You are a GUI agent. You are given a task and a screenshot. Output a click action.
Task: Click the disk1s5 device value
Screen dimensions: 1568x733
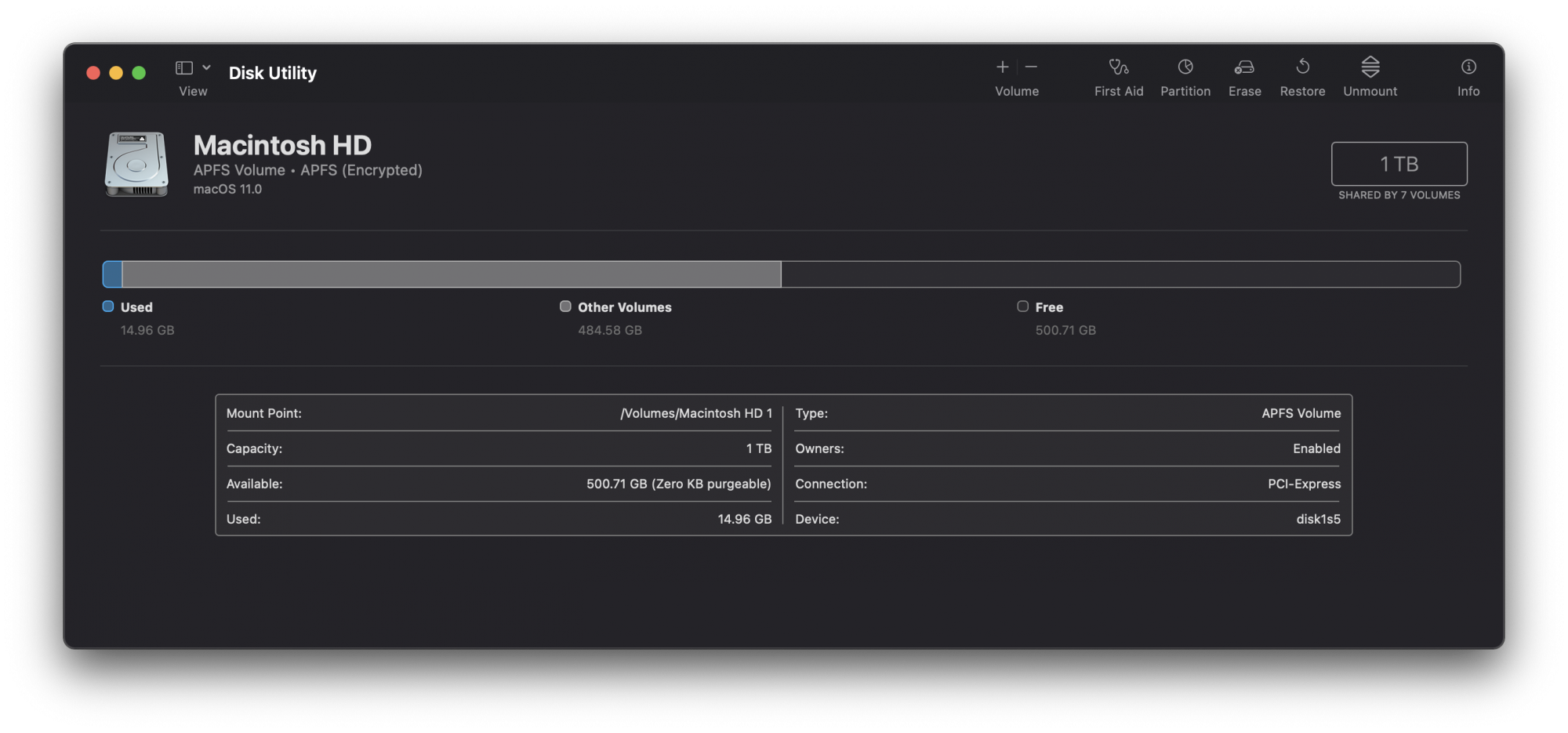[x=1319, y=519]
